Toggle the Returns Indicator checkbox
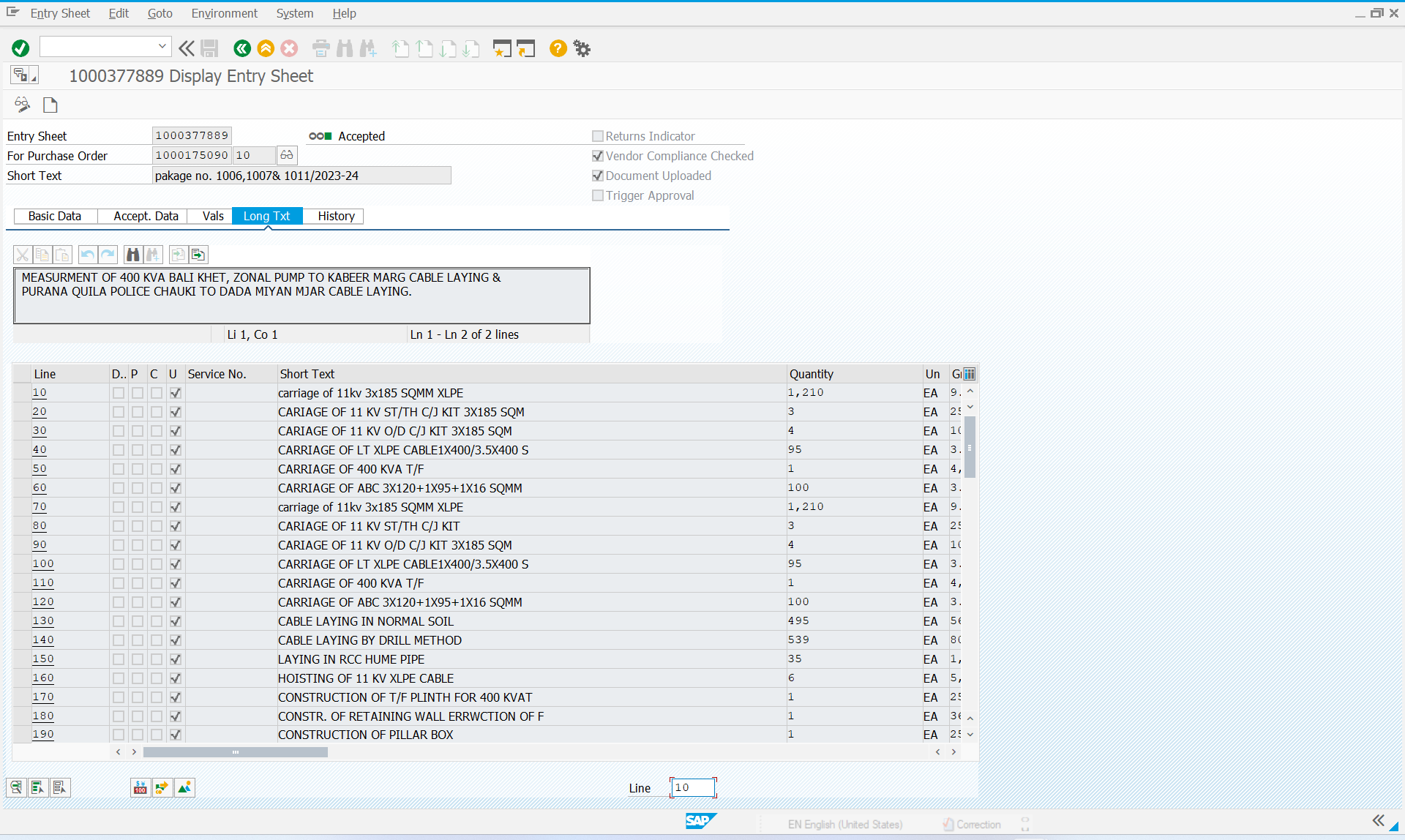The image size is (1405, 840). pyautogui.click(x=598, y=136)
